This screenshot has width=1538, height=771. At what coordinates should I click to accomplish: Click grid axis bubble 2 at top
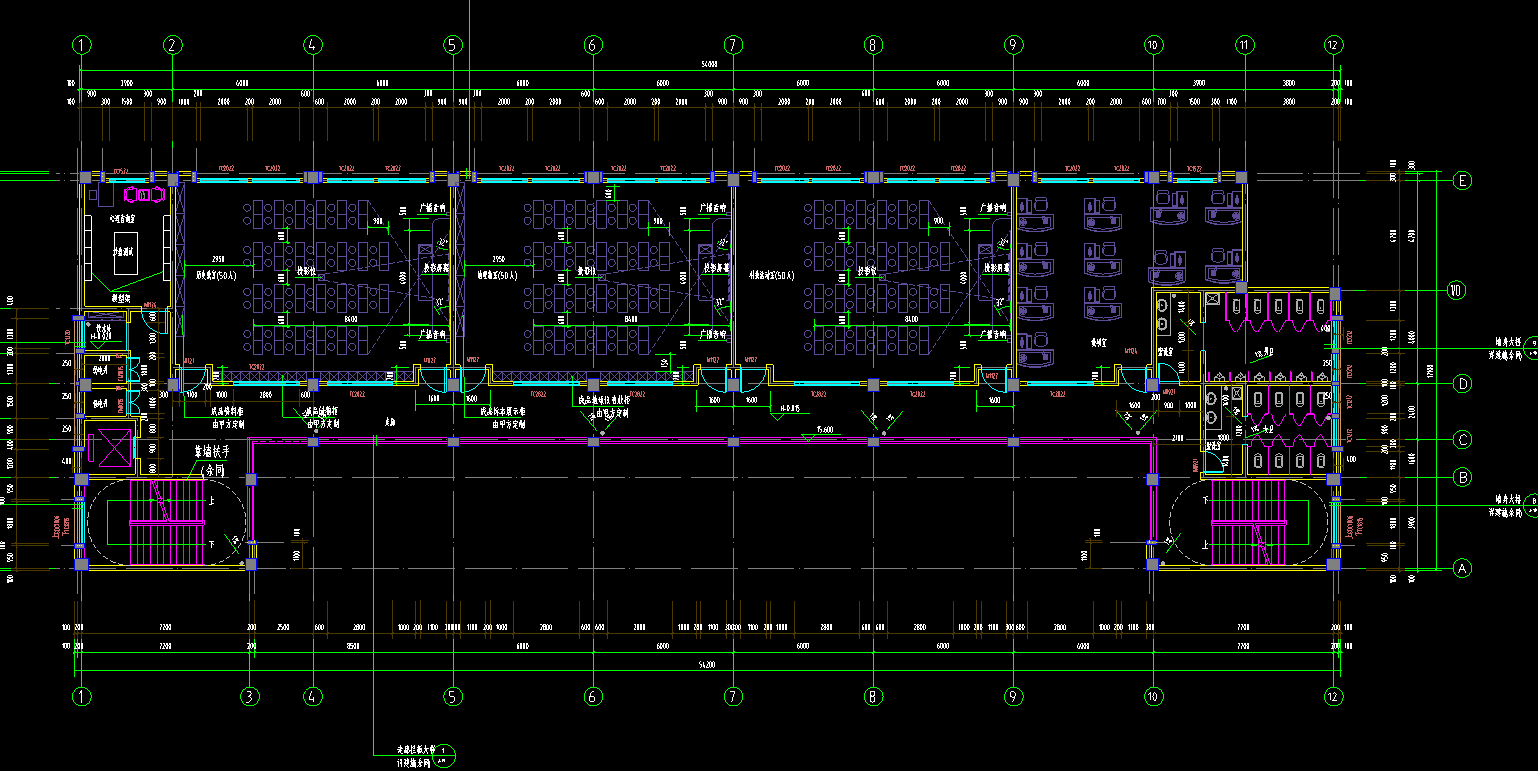coord(173,45)
